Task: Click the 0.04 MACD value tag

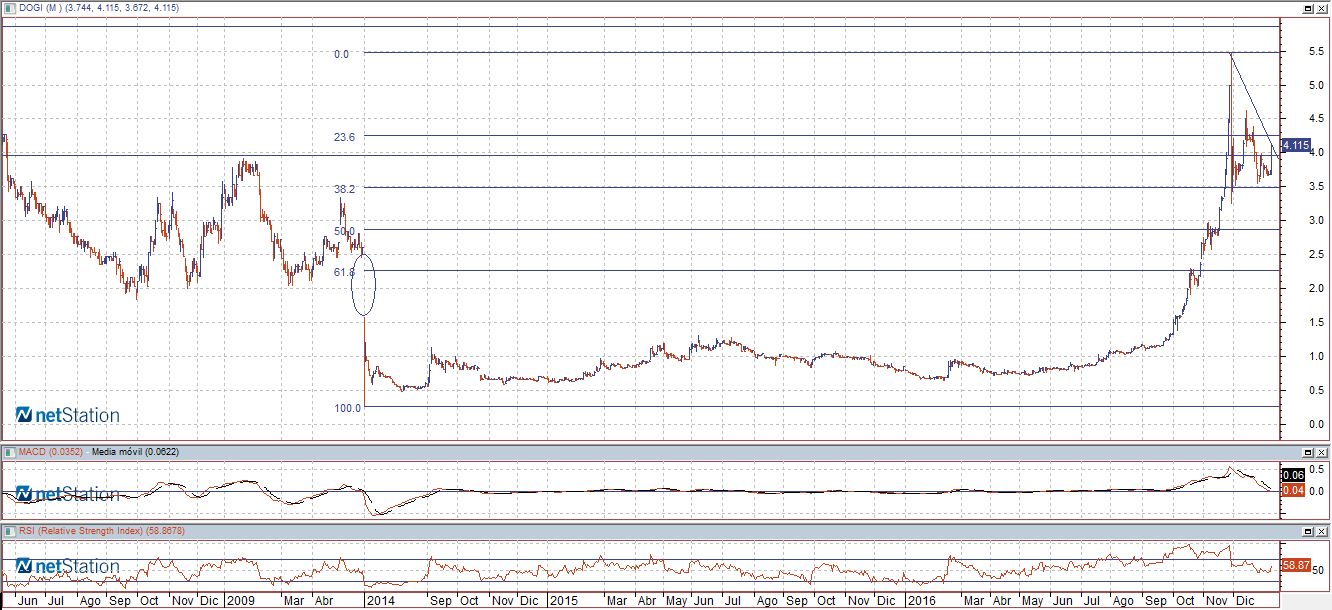Action: [x=1292, y=490]
